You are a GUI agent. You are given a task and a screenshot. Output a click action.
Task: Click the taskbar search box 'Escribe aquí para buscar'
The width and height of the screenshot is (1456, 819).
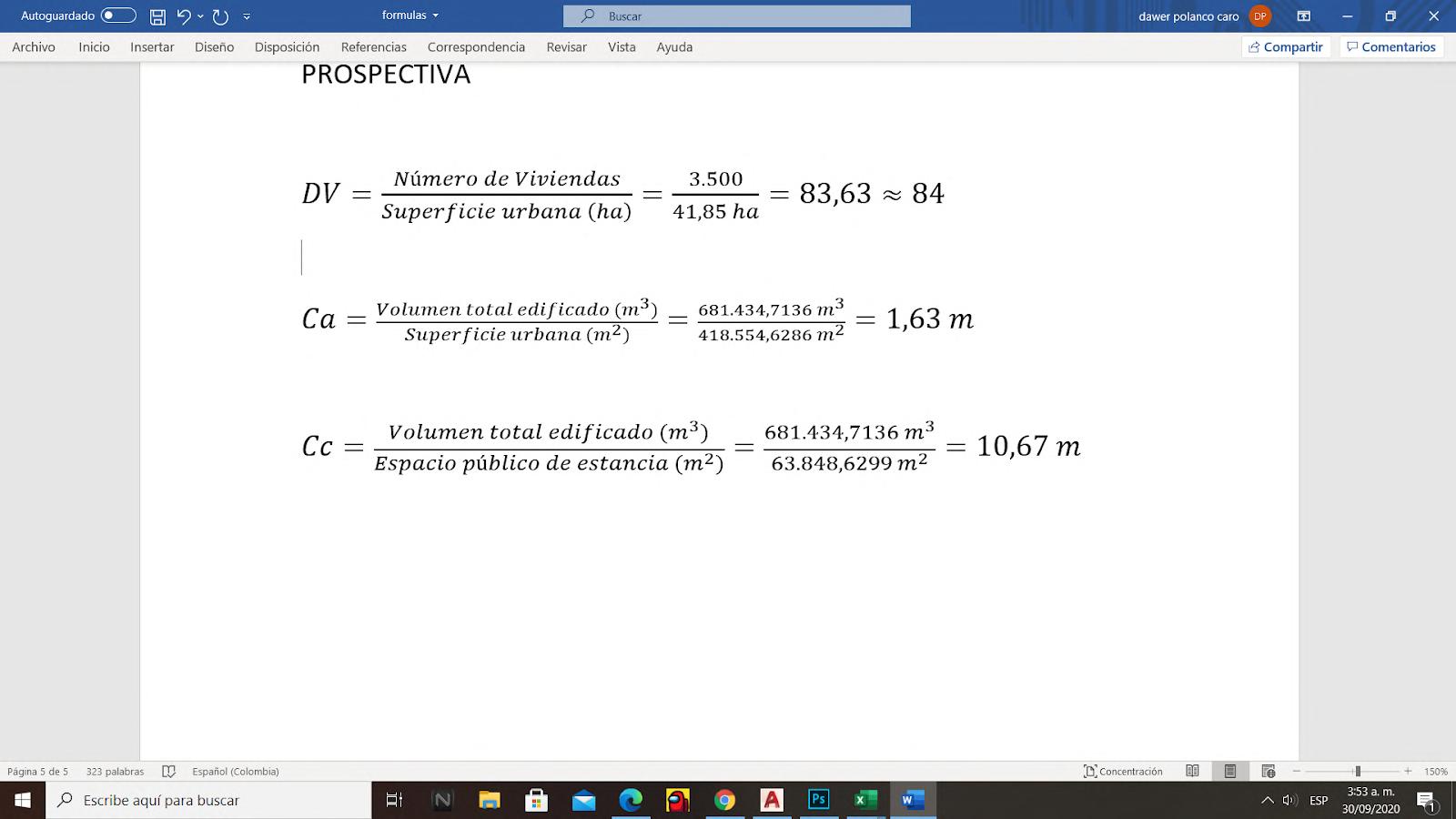[x=208, y=800]
